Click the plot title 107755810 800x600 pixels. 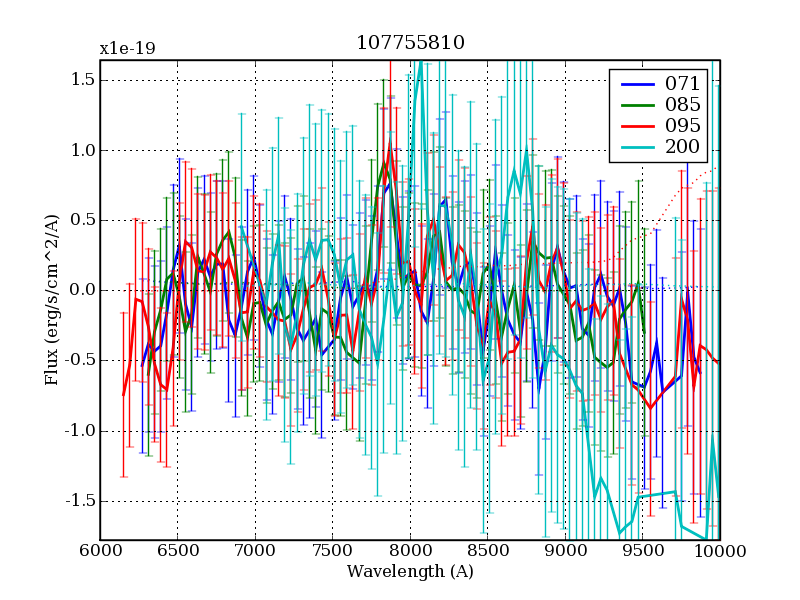click(410, 43)
